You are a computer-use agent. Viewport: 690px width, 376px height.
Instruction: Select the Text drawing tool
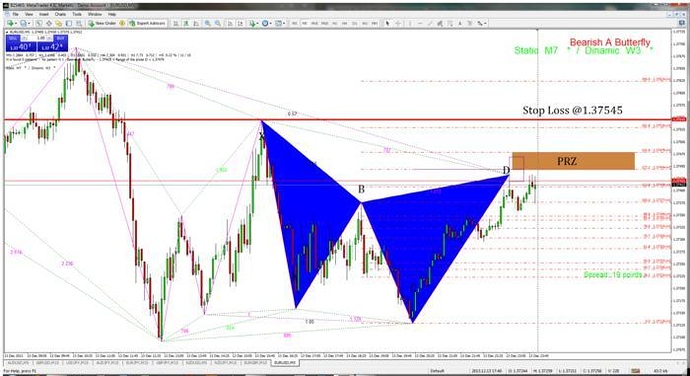click(460, 23)
